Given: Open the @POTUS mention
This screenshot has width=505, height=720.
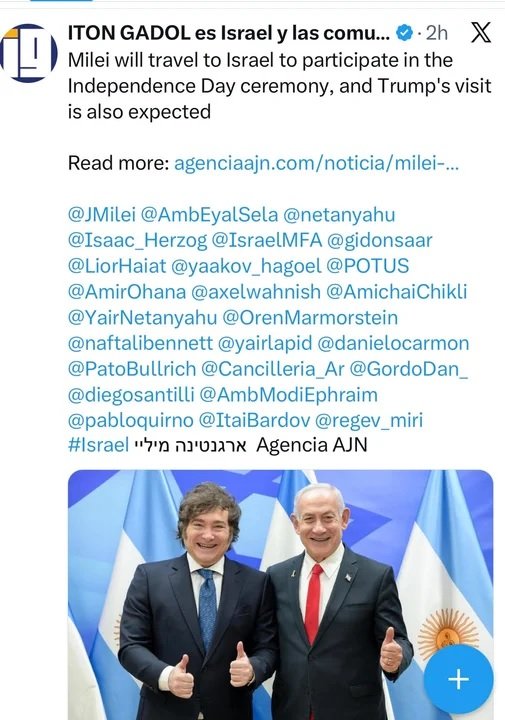Looking at the screenshot, I should [x=367, y=266].
